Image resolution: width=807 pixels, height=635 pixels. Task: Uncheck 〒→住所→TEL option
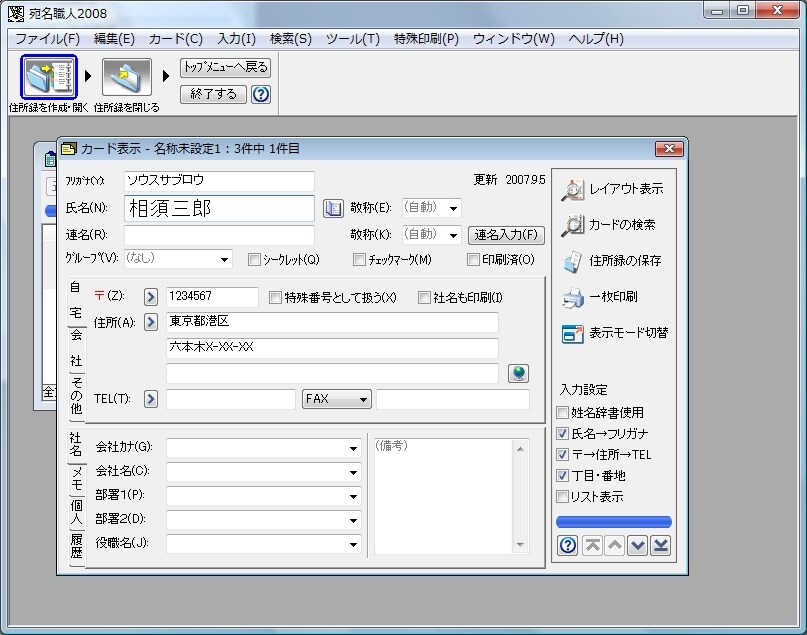[x=563, y=455]
